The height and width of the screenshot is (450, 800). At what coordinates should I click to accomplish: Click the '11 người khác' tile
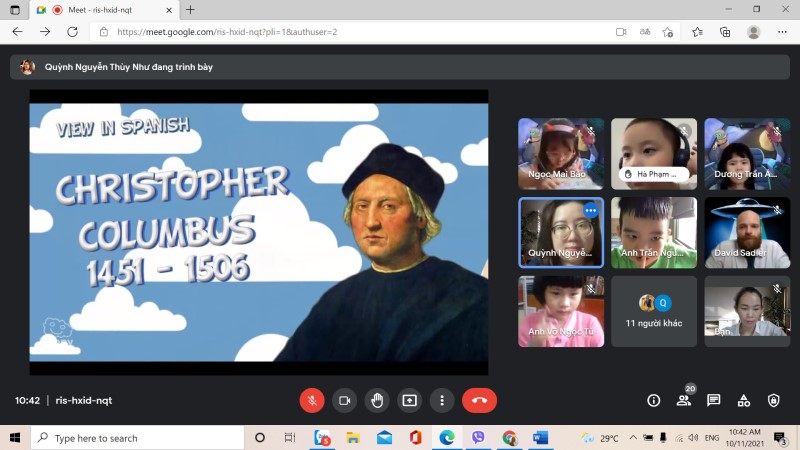[x=654, y=312]
